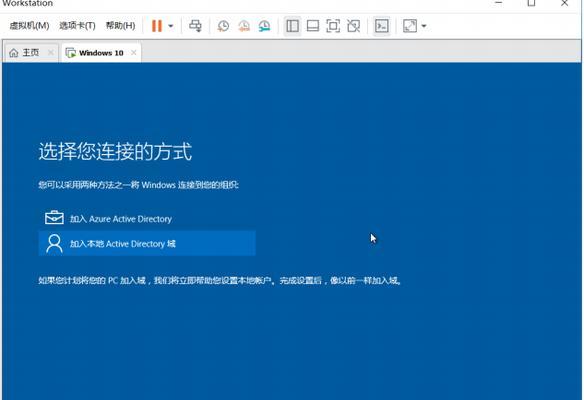
Task: Expand the stretch display dropdown arrow
Action: click(x=424, y=26)
